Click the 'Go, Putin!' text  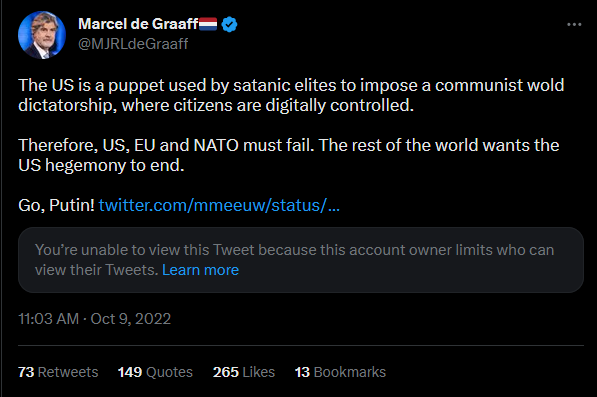tap(56, 206)
